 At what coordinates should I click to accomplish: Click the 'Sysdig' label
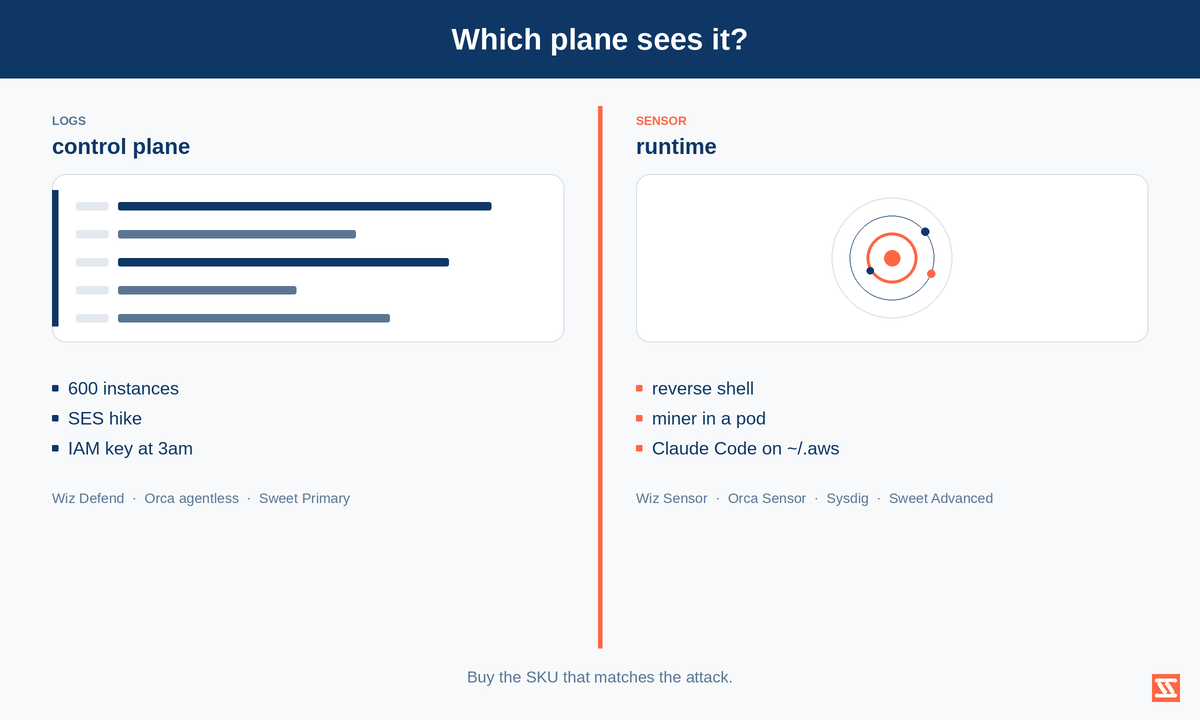click(x=847, y=498)
